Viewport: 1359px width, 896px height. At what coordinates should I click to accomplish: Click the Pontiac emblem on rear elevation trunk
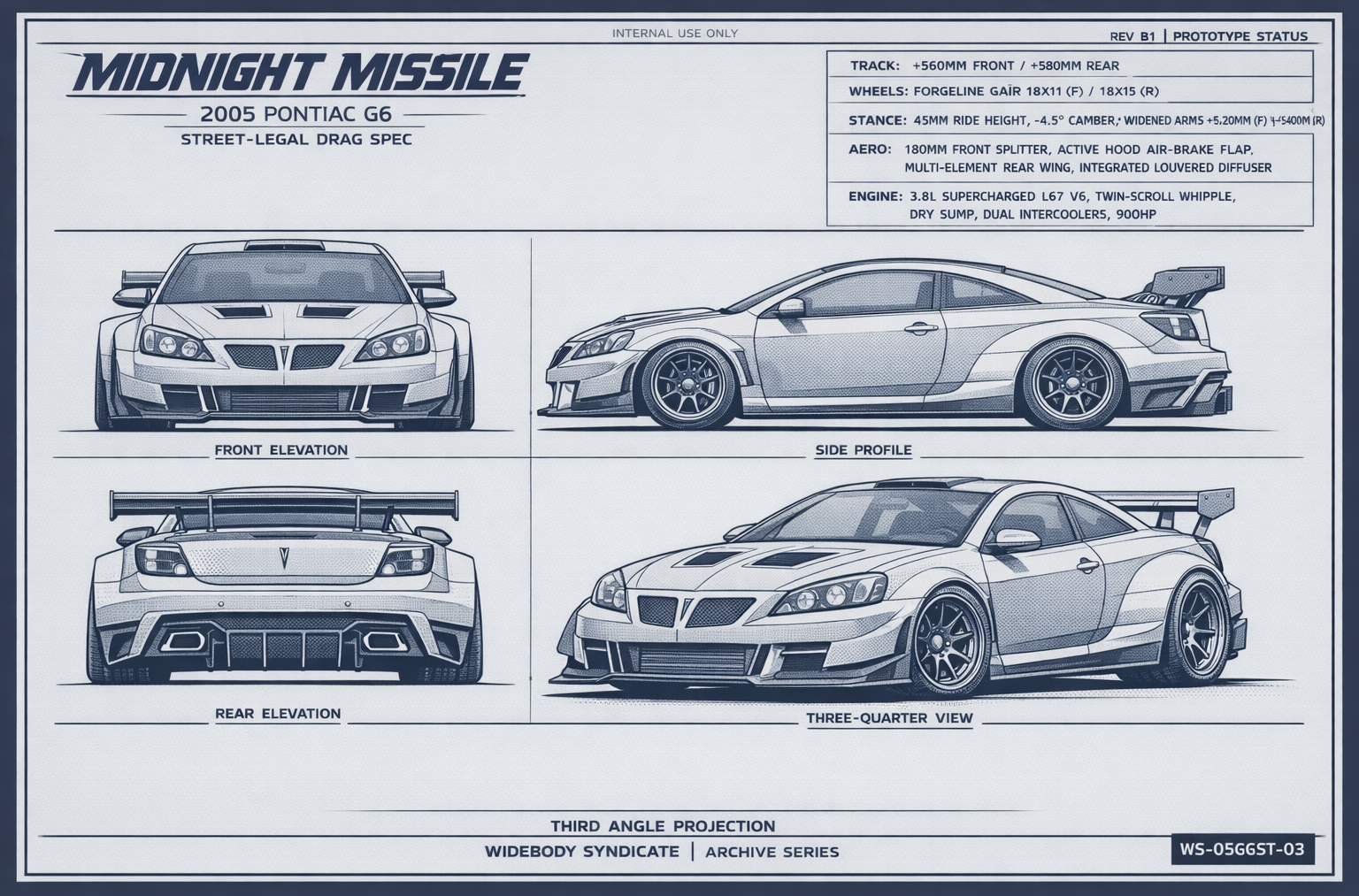point(285,556)
